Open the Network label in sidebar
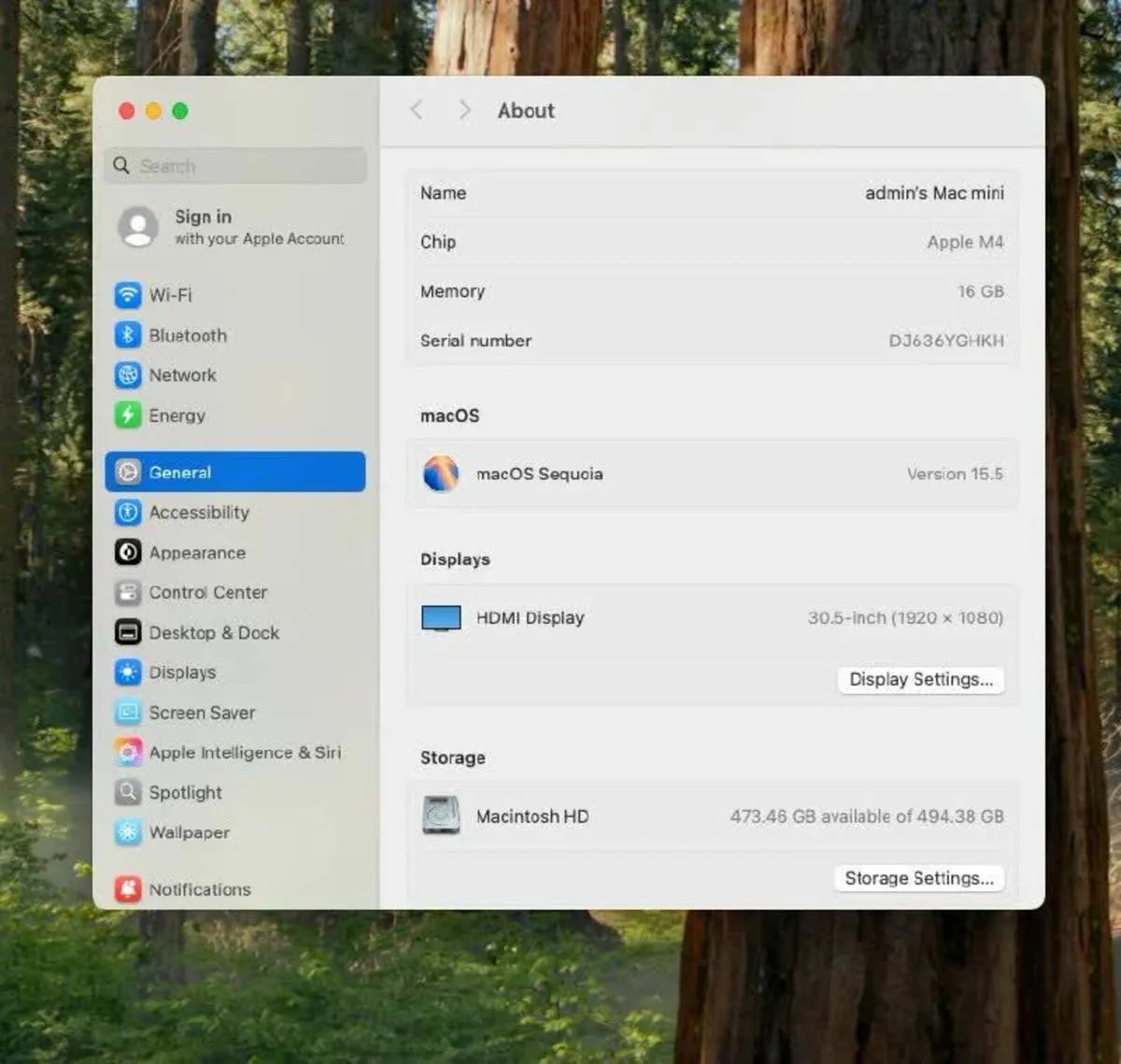 tap(183, 376)
